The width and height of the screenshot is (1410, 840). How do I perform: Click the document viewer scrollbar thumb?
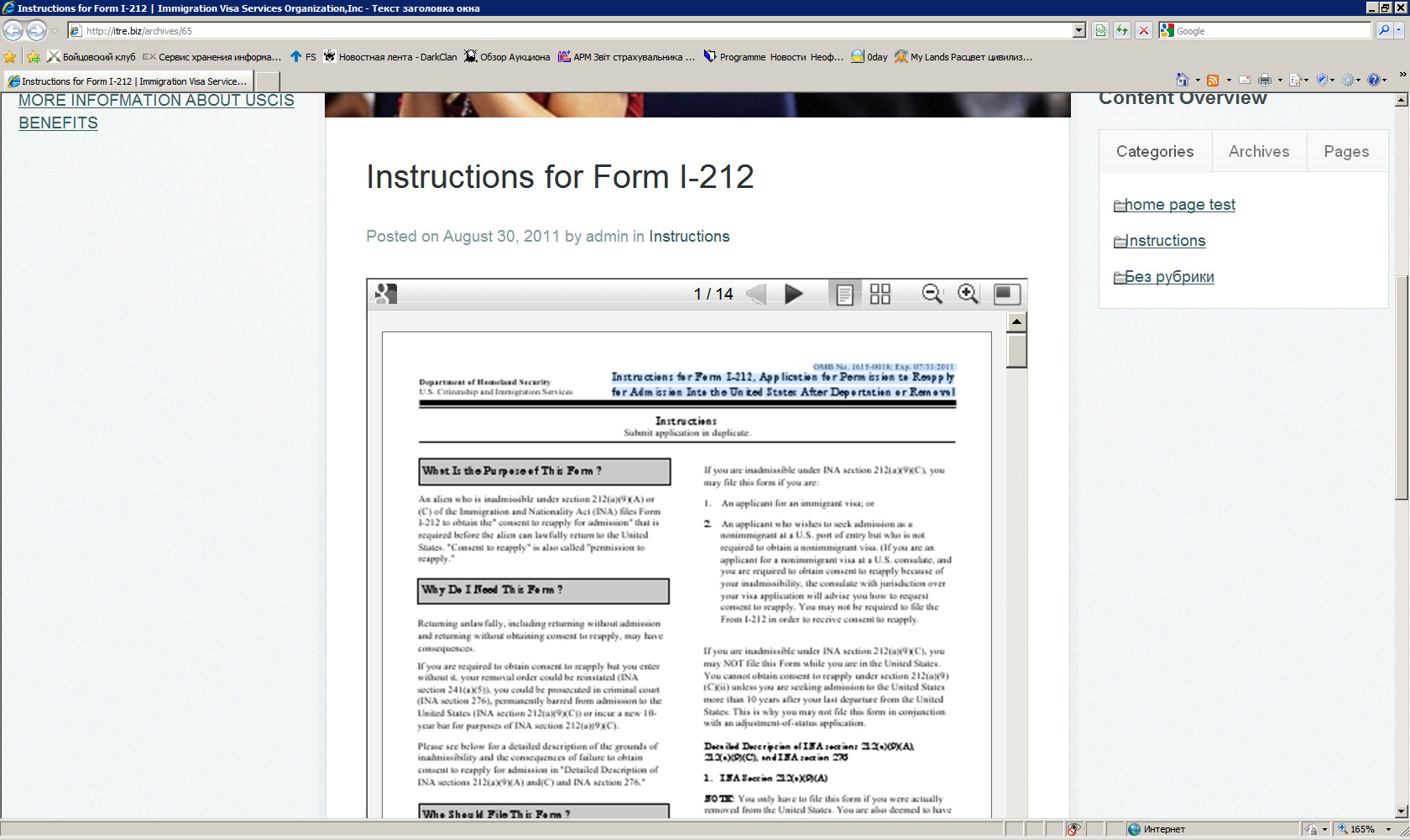coord(1016,350)
